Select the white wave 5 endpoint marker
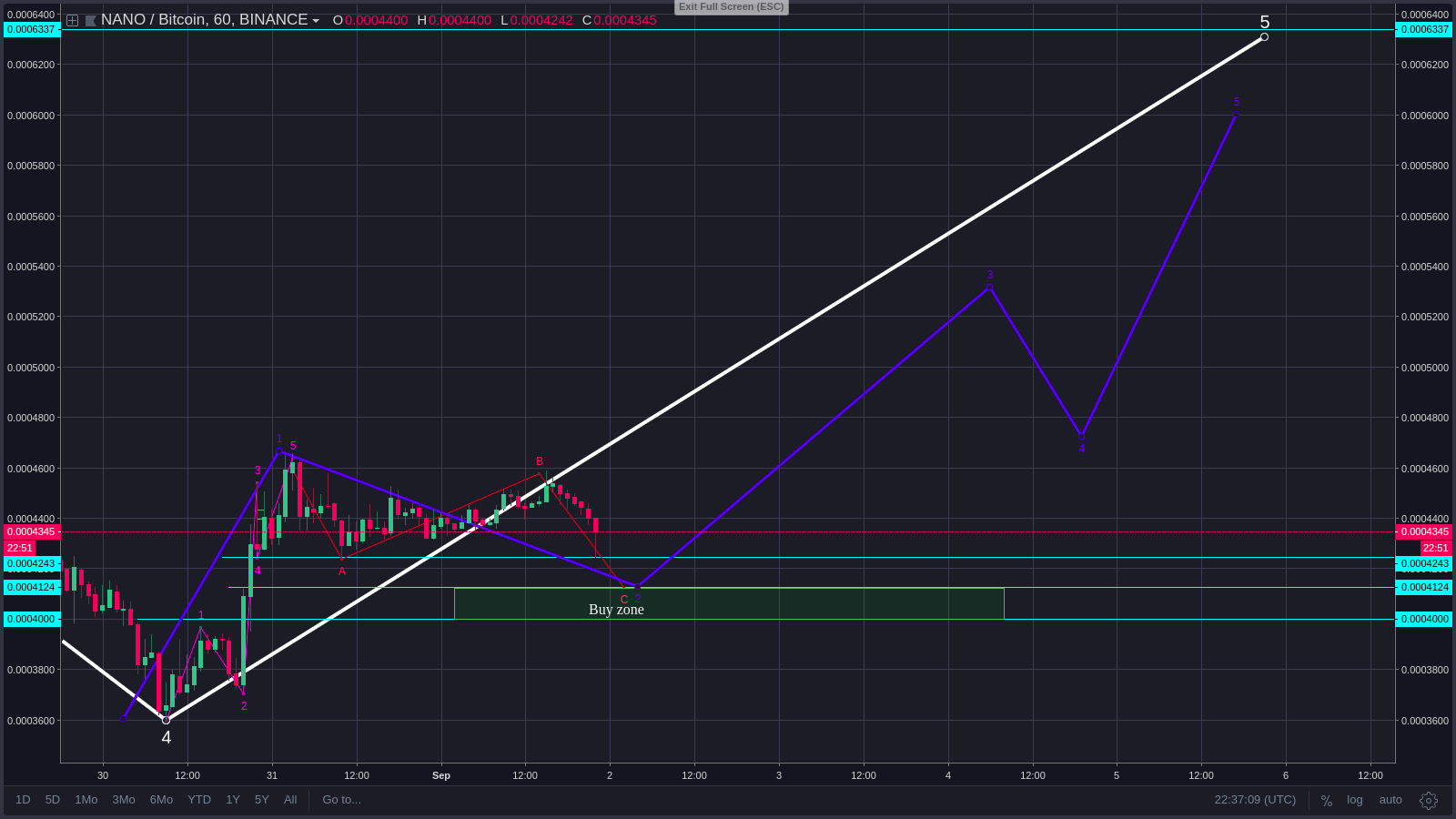 (1264, 37)
